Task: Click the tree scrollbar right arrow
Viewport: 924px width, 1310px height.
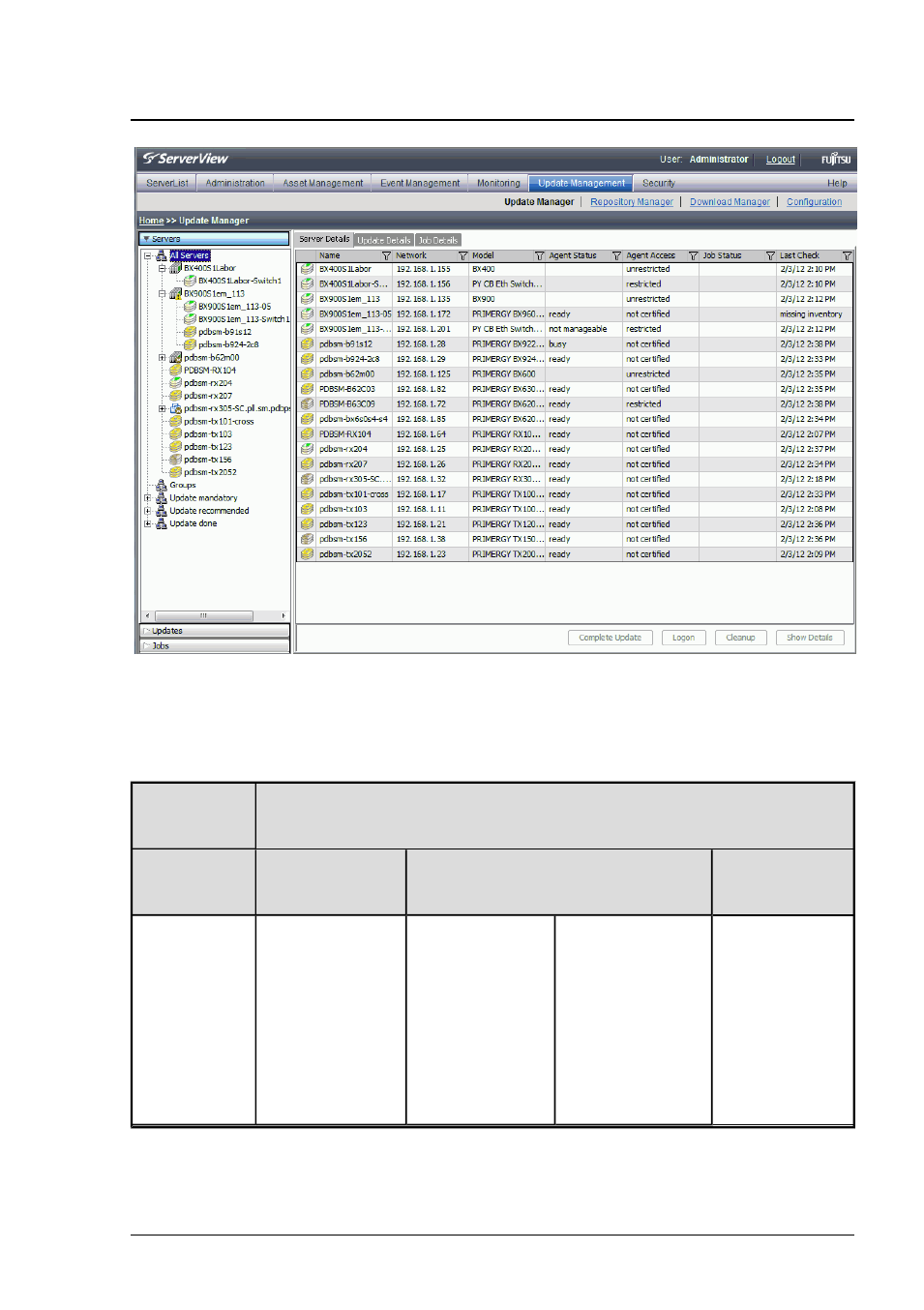Action: click(x=283, y=615)
